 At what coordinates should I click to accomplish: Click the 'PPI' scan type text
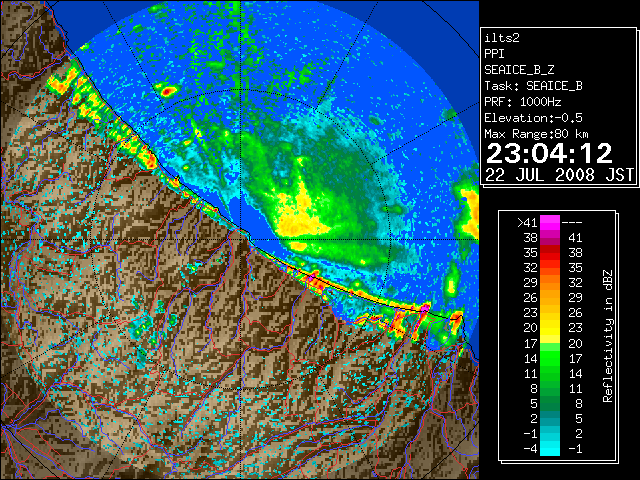click(494, 54)
